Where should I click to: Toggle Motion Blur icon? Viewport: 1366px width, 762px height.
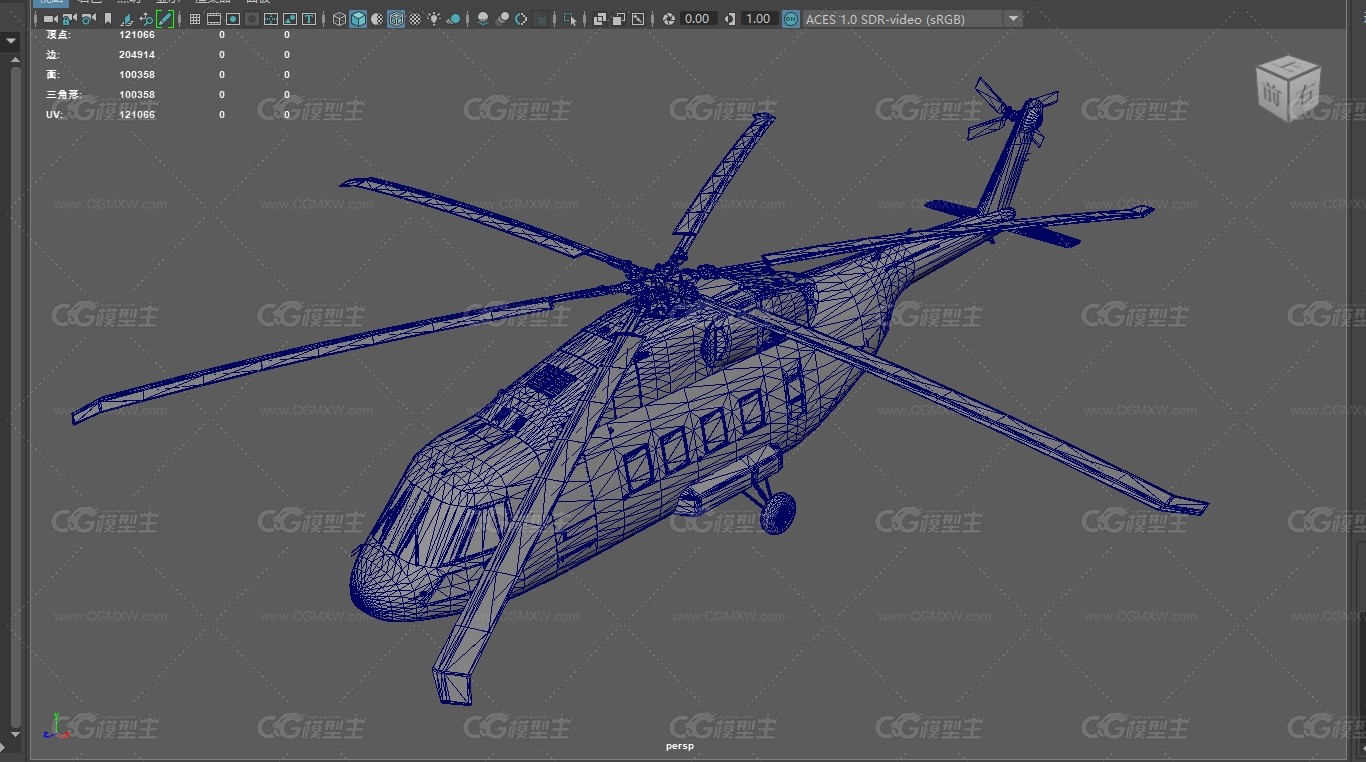pyautogui.click(x=502, y=19)
